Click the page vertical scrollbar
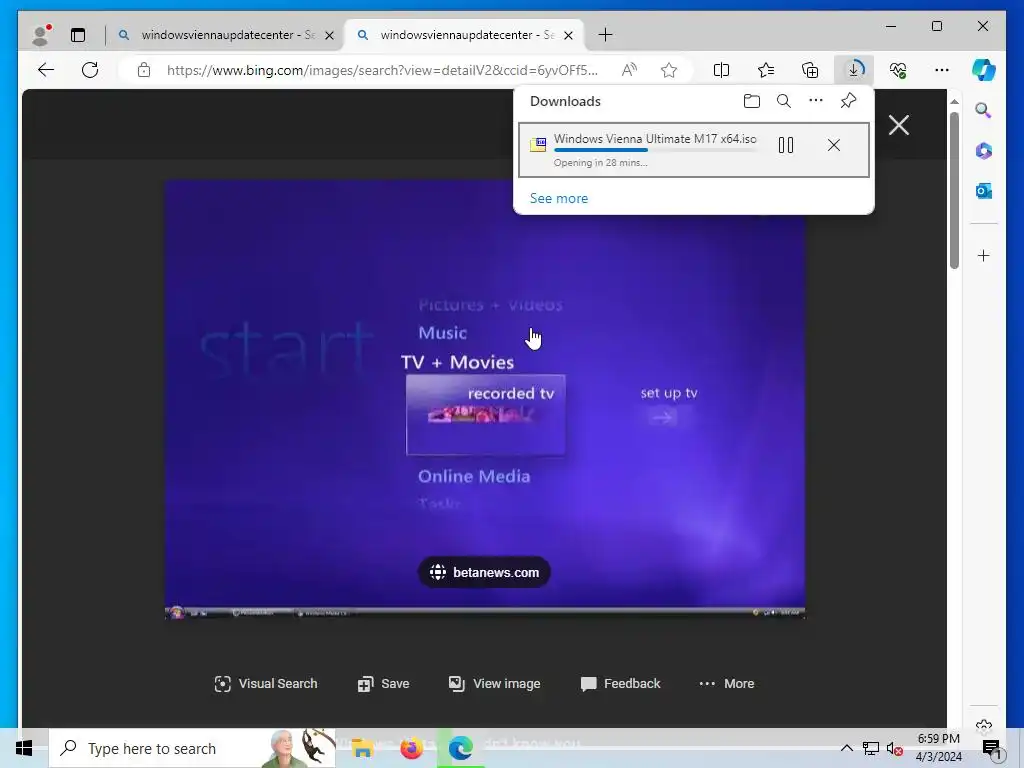Screen dimensions: 1024x768 point(954,190)
